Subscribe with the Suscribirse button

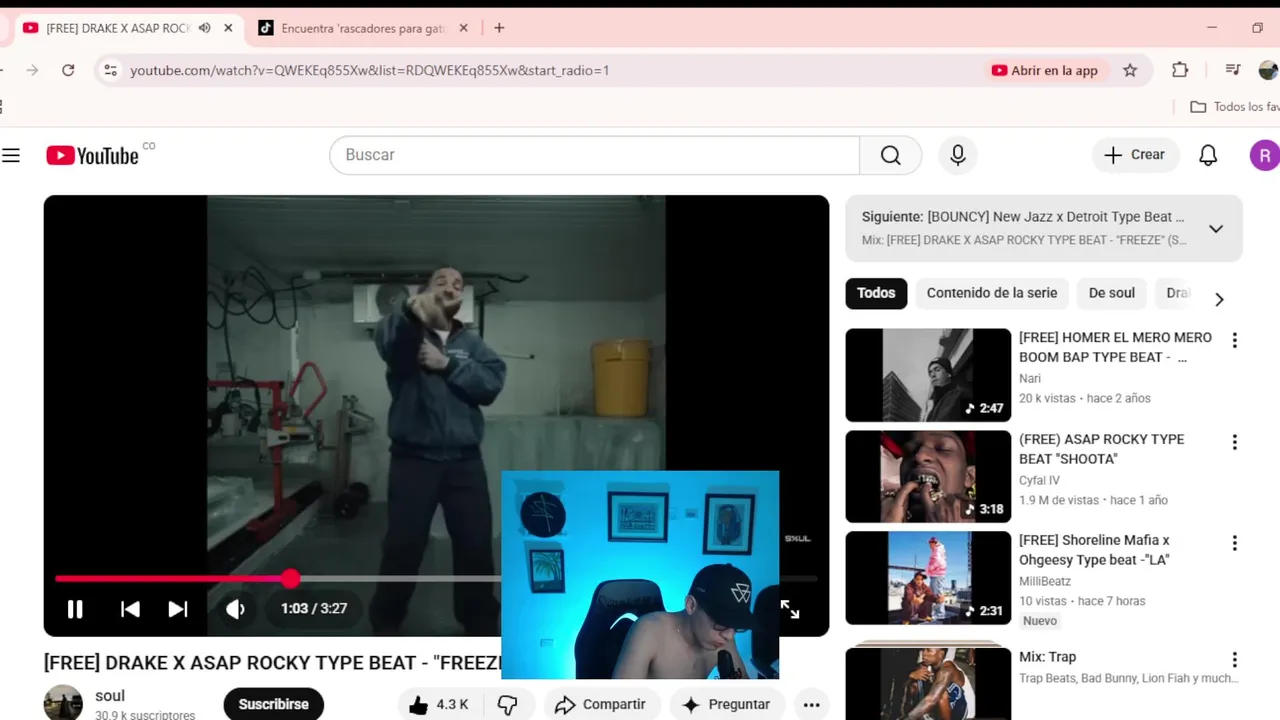tap(273, 704)
